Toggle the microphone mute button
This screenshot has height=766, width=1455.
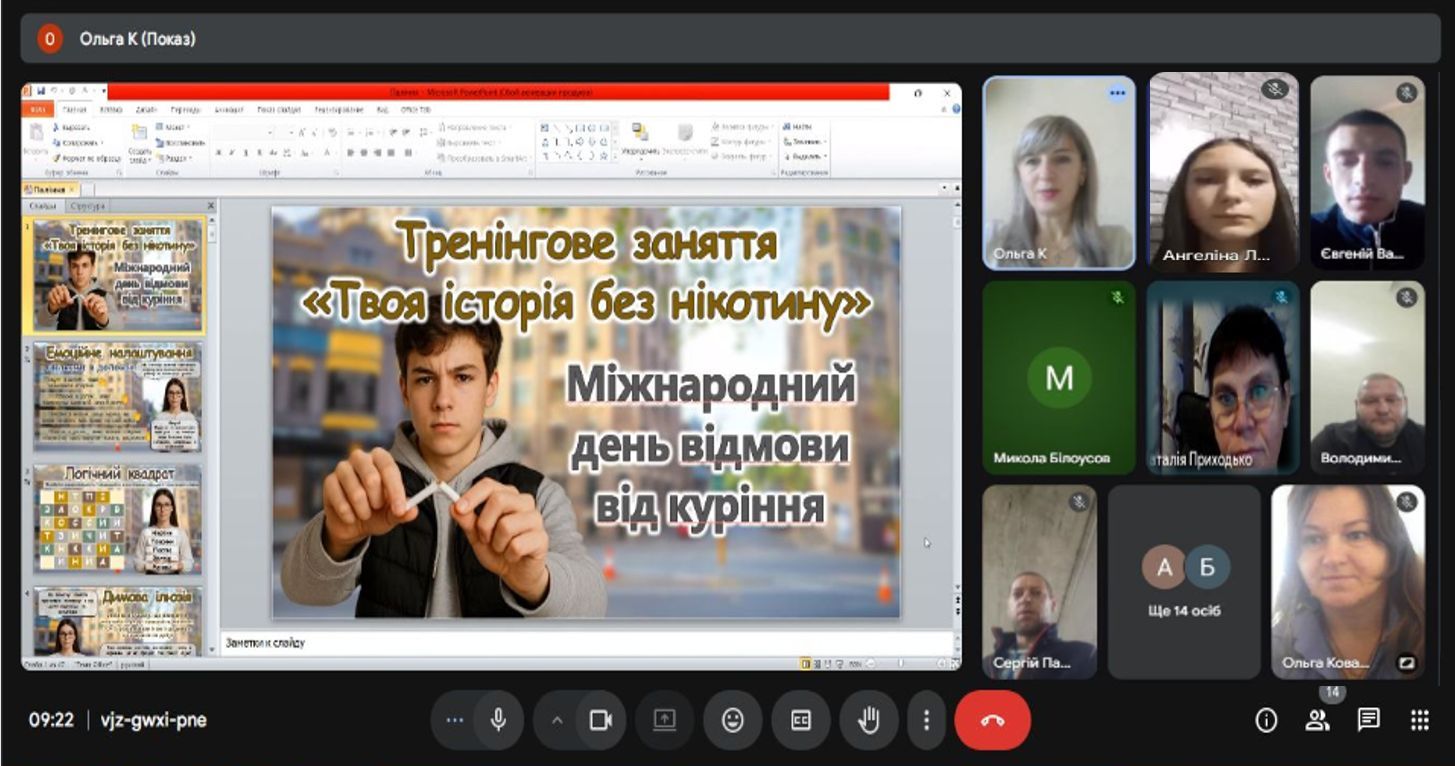[x=498, y=720]
